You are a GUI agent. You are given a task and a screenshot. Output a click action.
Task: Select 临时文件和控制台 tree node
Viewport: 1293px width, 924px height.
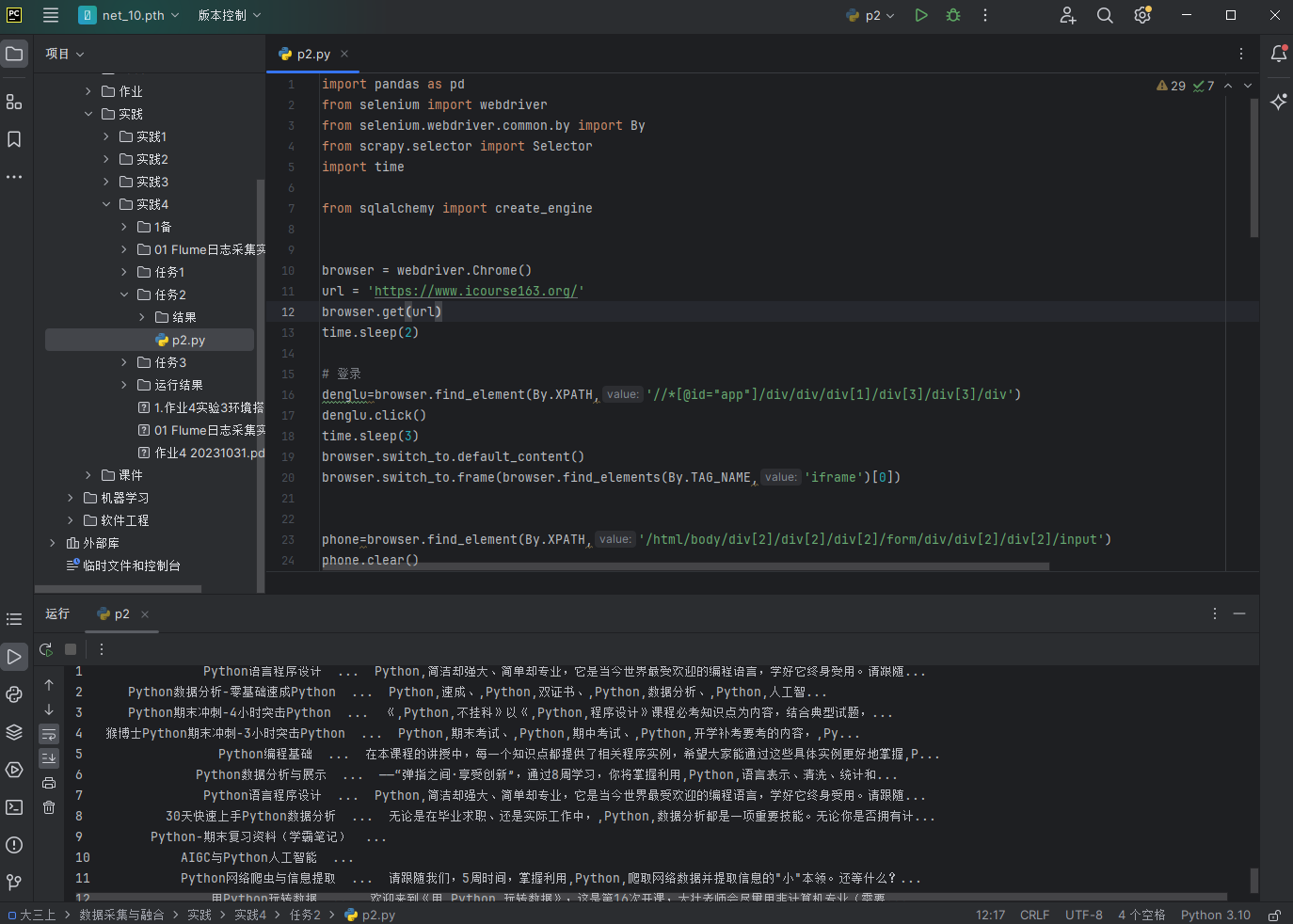(123, 566)
